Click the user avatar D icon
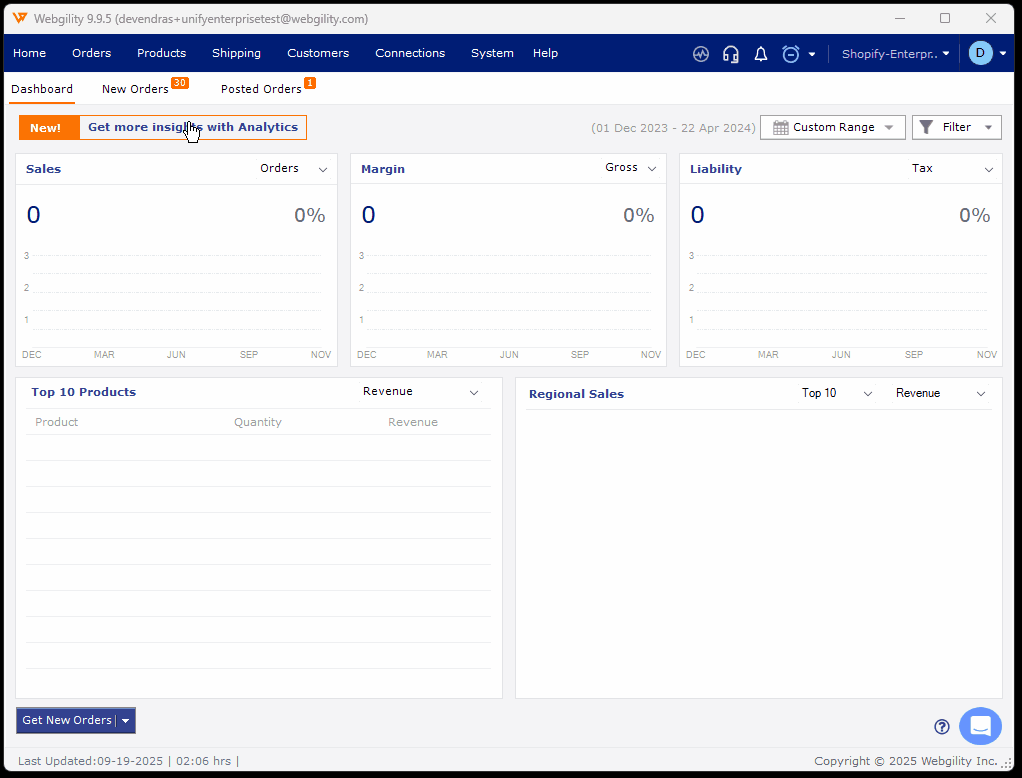The height and width of the screenshot is (778, 1022). 980,53
